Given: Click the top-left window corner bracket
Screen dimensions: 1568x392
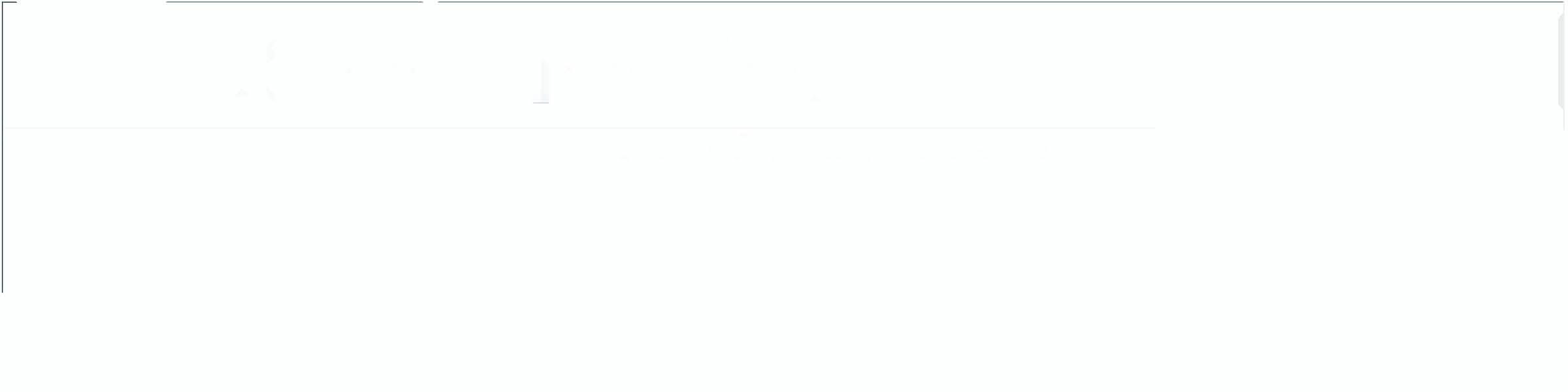Looking at the screenshot, I should [x=9, y=4].
